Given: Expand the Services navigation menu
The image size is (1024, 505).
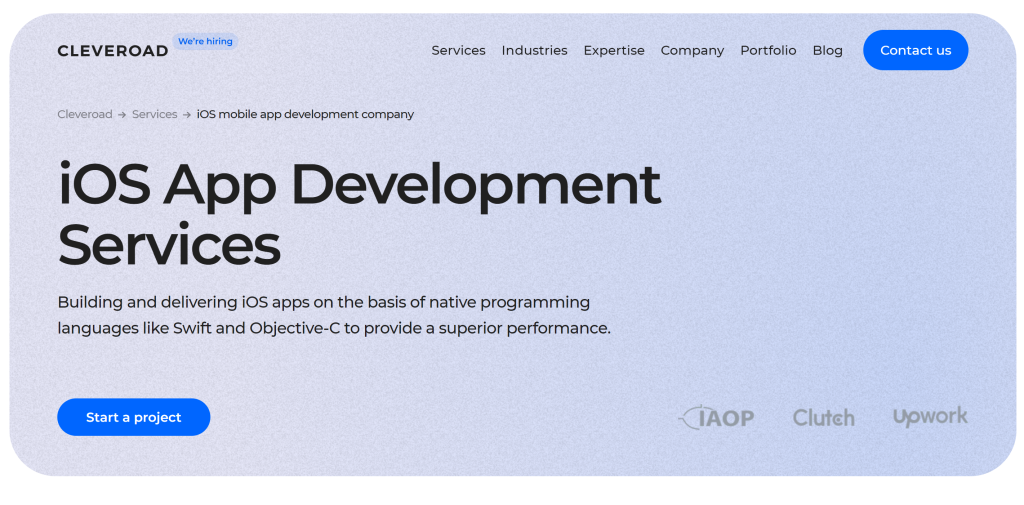Looking at the screenshot, I should [x=458, y=50].
